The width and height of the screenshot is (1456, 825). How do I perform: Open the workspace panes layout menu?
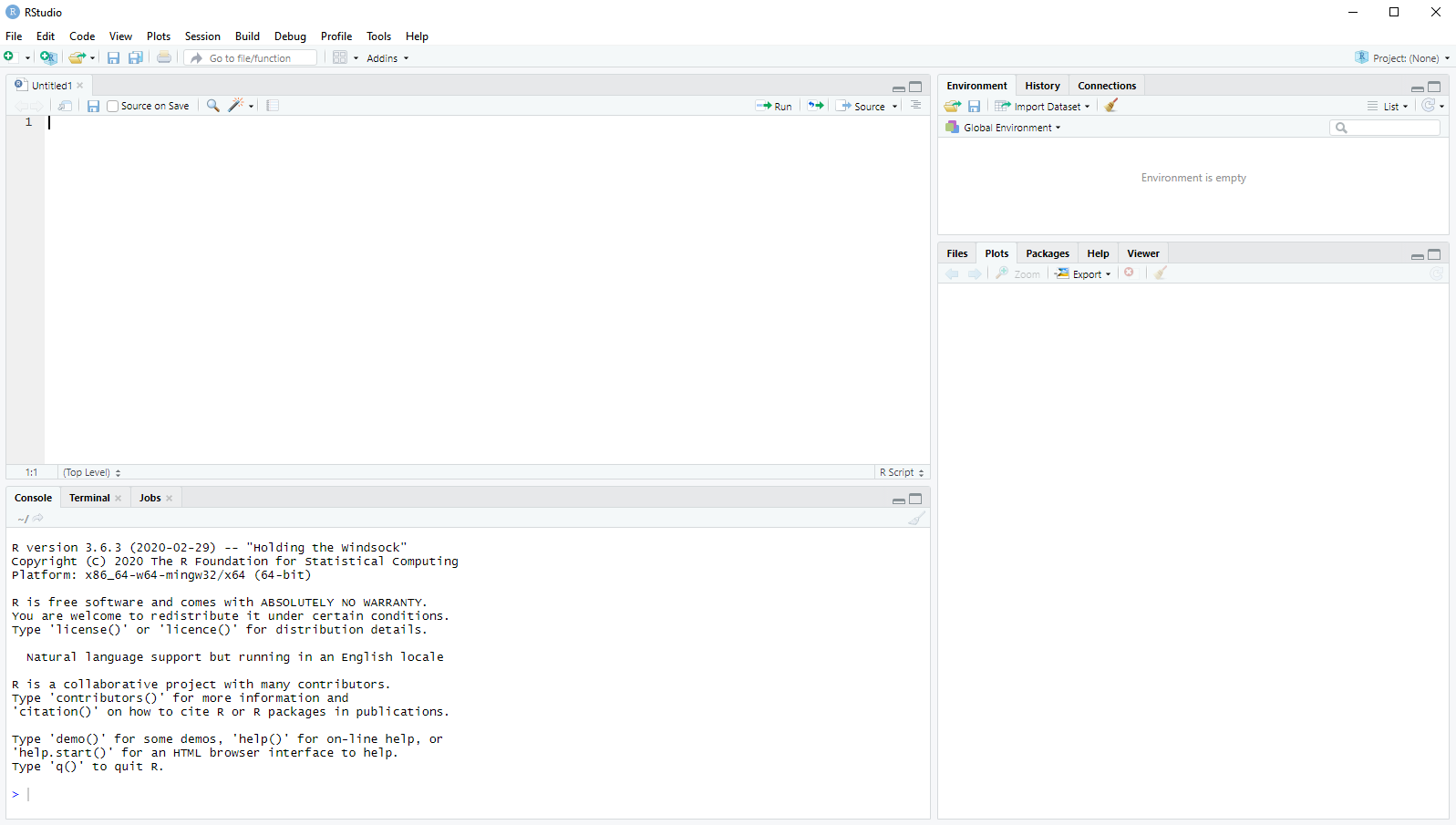pos(345,57)
